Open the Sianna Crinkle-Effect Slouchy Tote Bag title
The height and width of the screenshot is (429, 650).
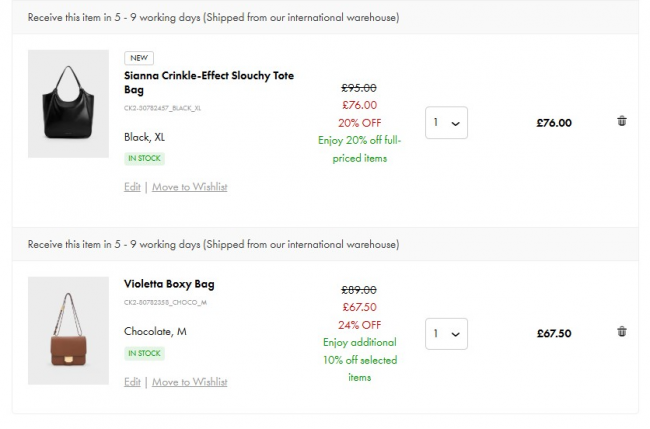point(208,82)
